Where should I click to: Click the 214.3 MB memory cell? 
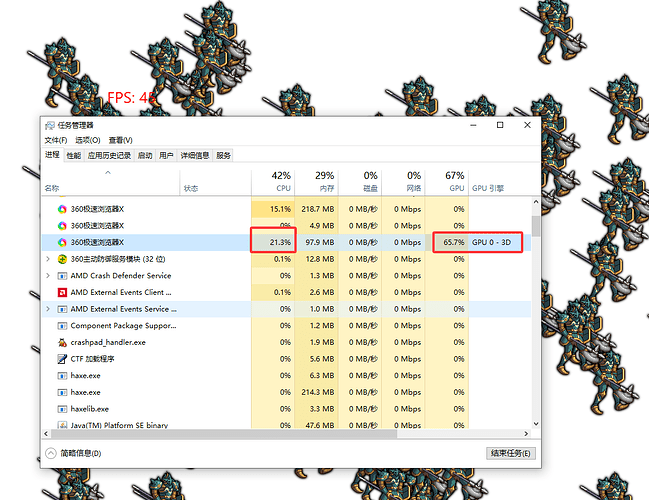(x=317, y=392)
